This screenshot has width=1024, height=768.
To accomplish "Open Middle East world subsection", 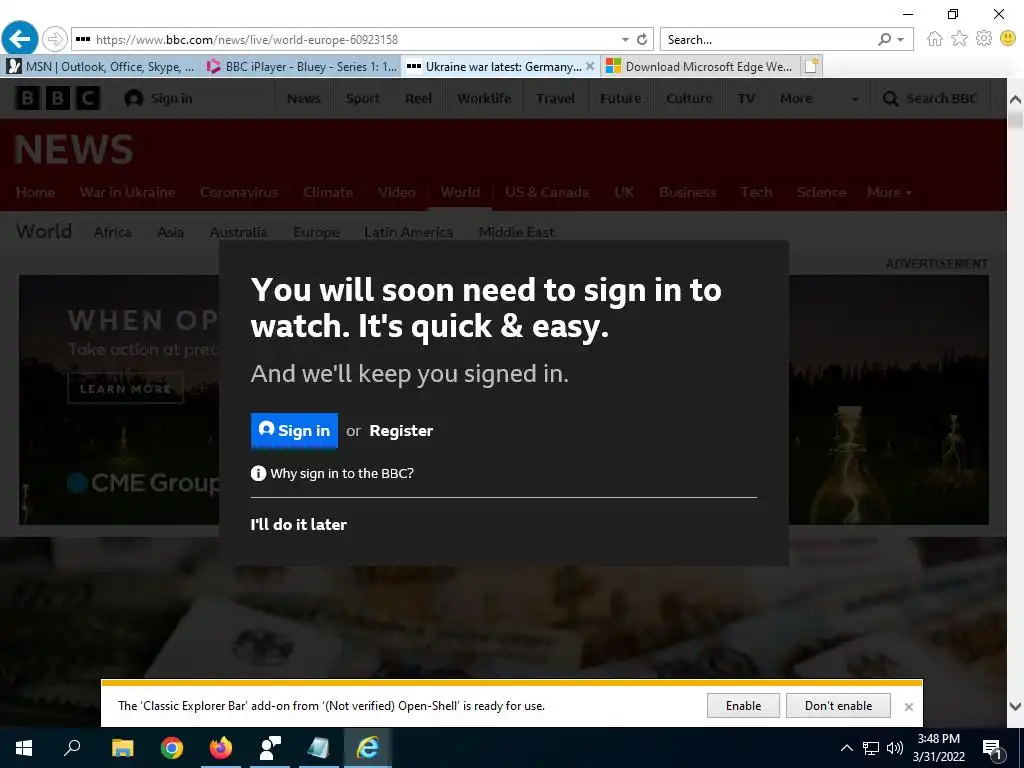I will [516, 232].
